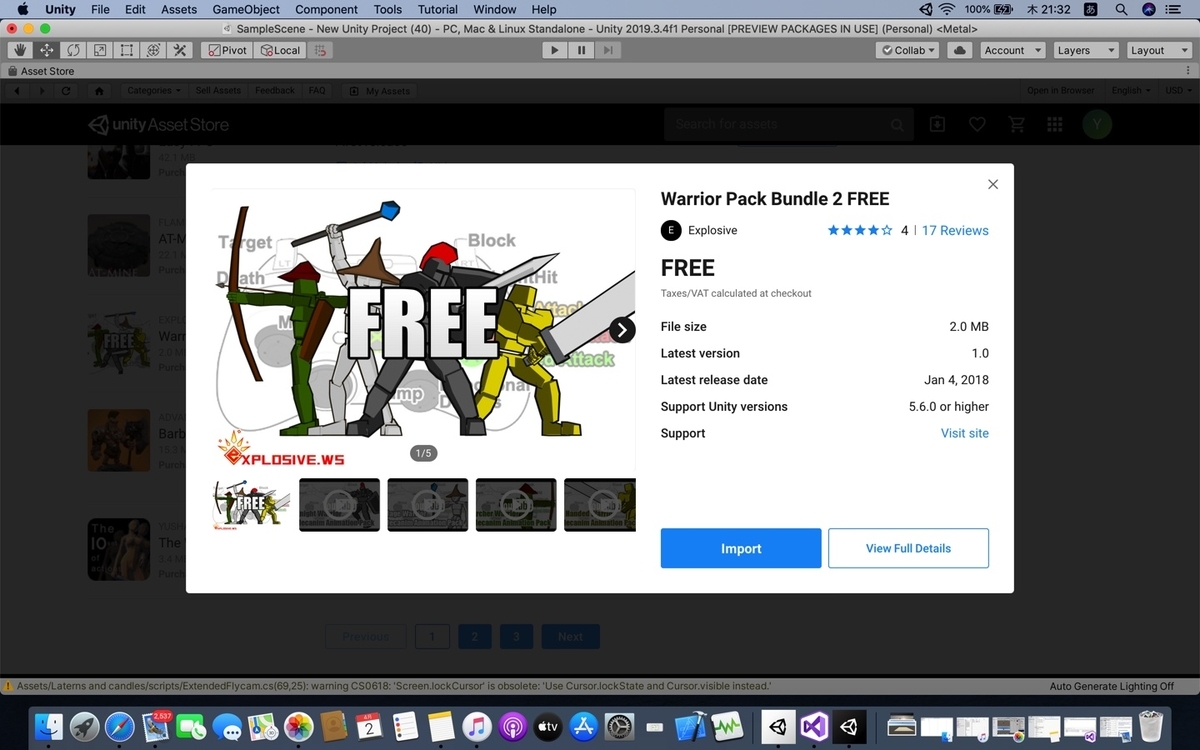The width and height of the screenshot is (1200, 750).
Task: Select the first FREE preview thumbnail
Action: 252,504
